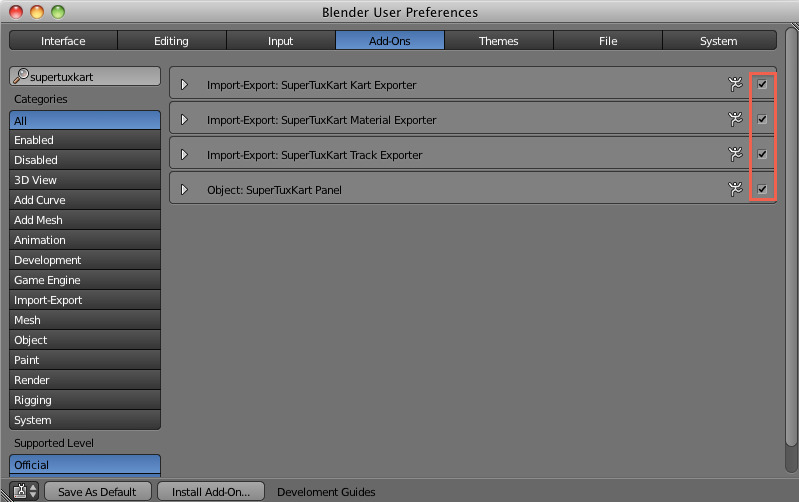This screenshot has width=799, height=502.
Task: Expand SuperTuxKart Kart Exporter details
Action: pos(184,85)
